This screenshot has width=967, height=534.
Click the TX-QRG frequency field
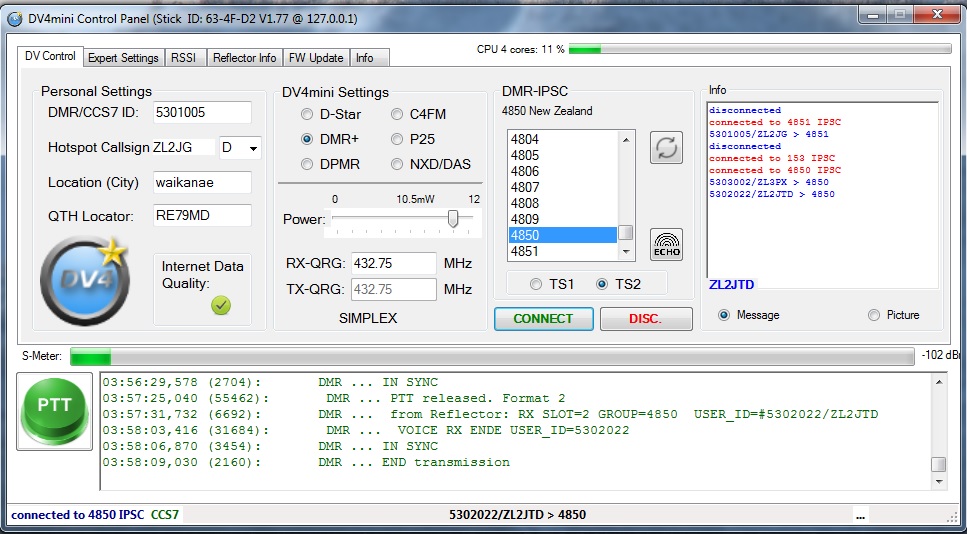[x=393, y=289]
